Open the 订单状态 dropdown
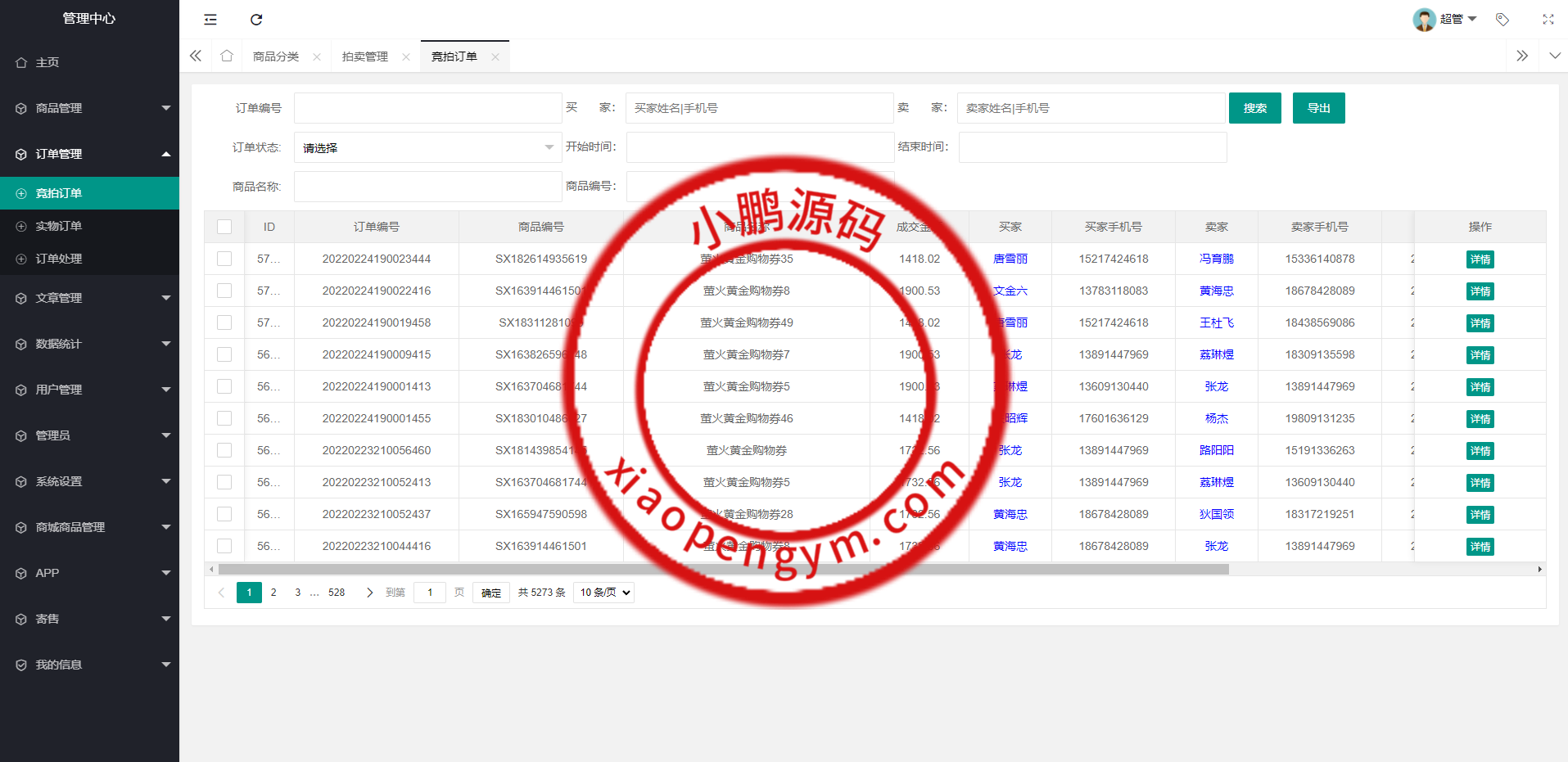The width and height of the screenshot is (1568, 762). point(427,147)
